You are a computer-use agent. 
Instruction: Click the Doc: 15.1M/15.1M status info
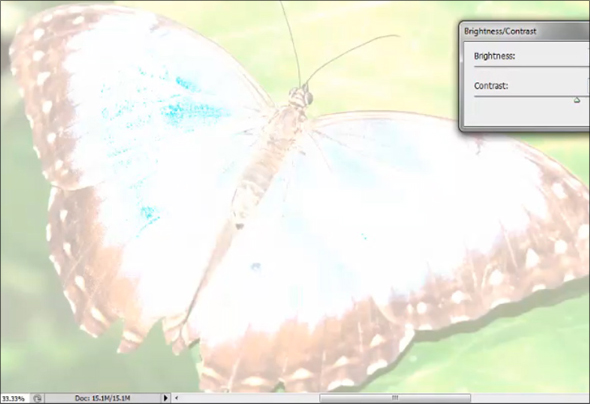pyautogui.click(x=102, y=398)
